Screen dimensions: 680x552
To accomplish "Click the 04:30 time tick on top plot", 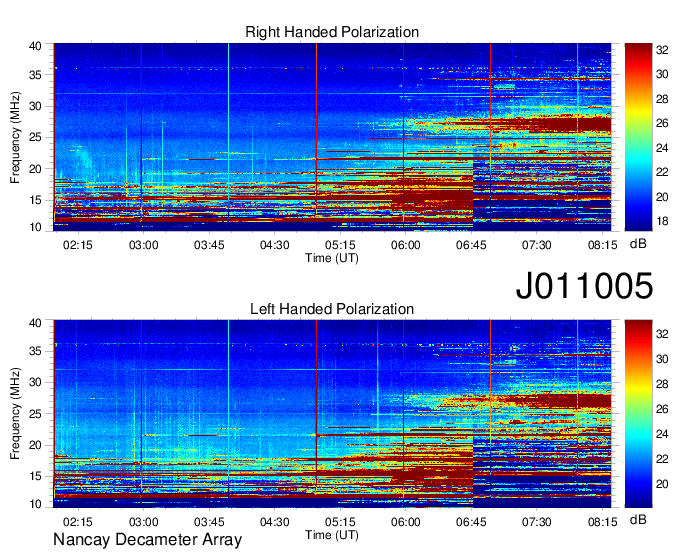I will (275, 245).
